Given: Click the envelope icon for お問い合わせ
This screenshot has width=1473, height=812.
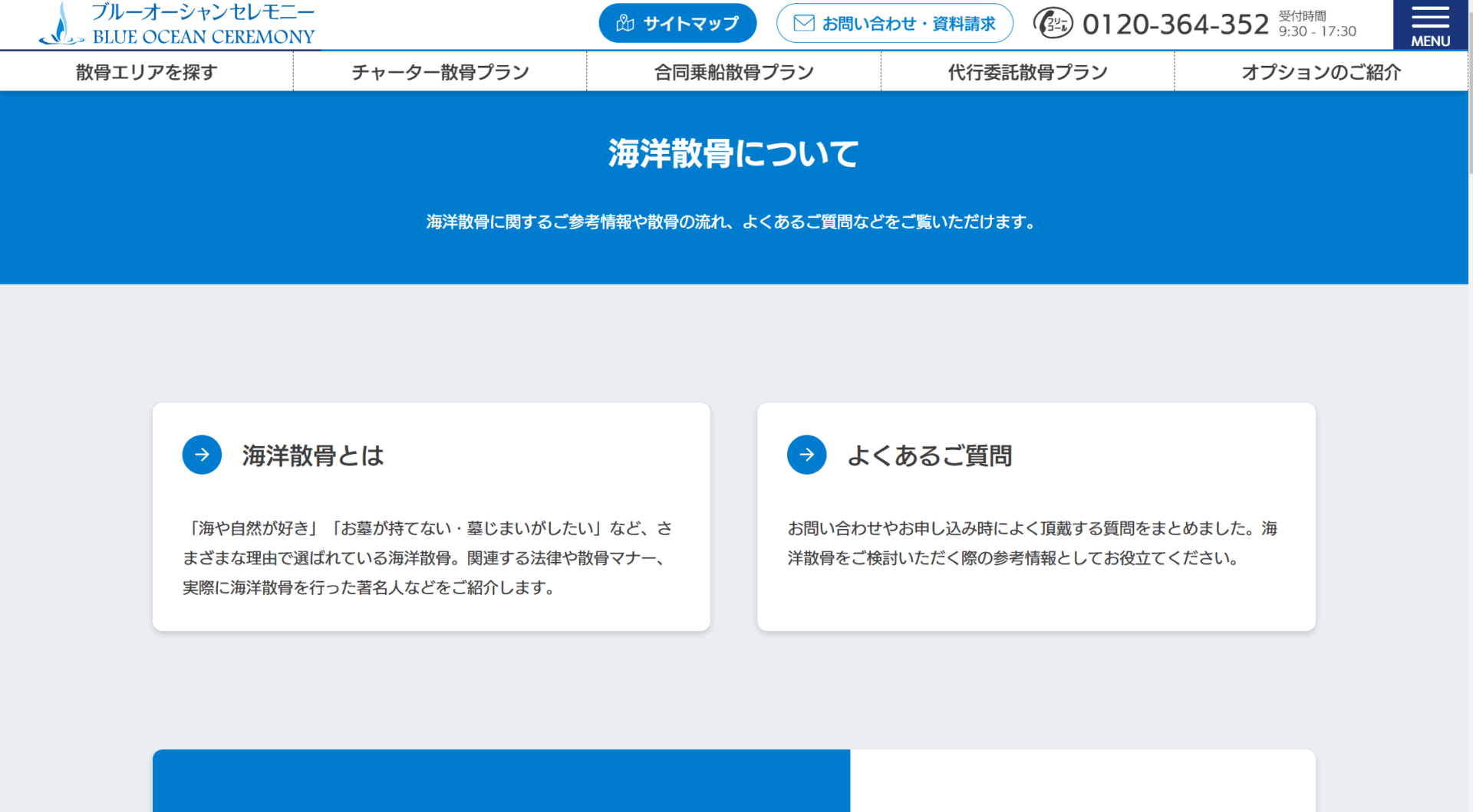Looking at the screenshot, I should (x=803, y=24).
